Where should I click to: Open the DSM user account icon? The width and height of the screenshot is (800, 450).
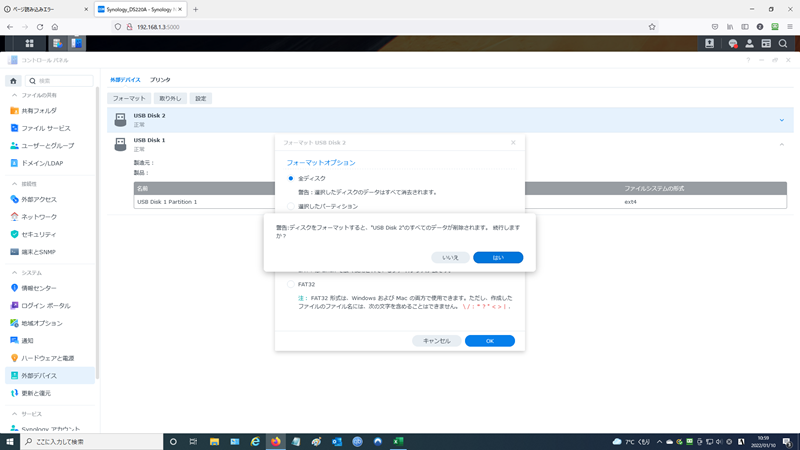[749, 43]
